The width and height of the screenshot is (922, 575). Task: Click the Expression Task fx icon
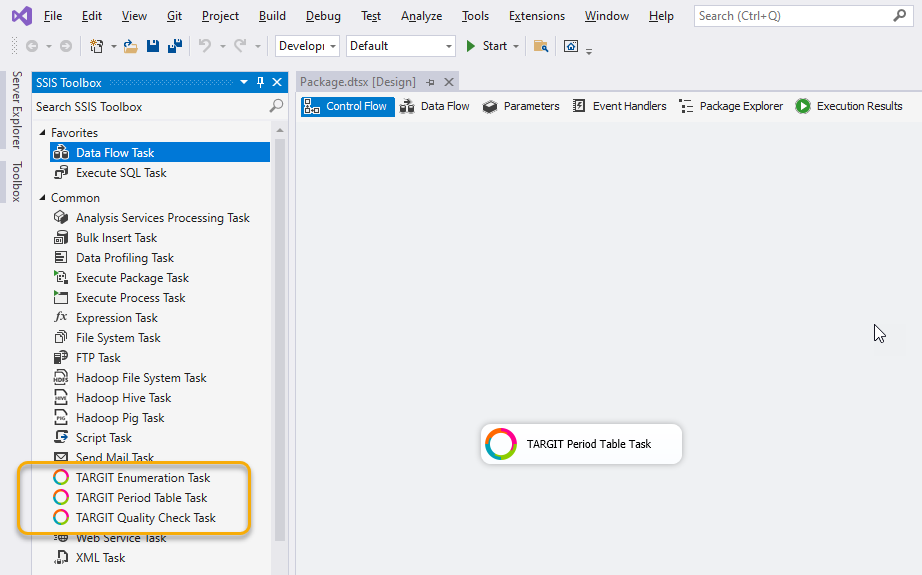coord(61,317)
